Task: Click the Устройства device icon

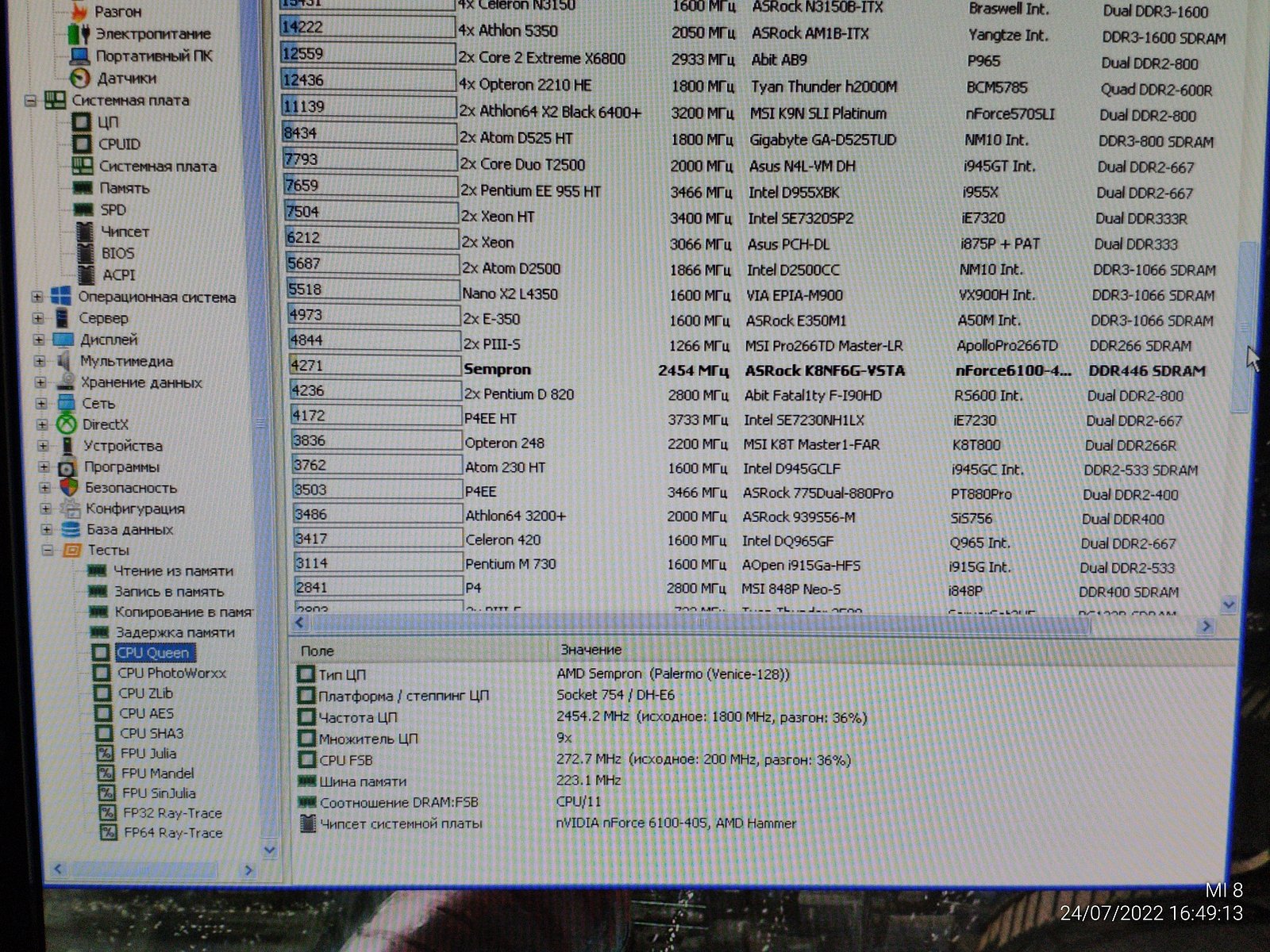Action: tap(67, 446)
